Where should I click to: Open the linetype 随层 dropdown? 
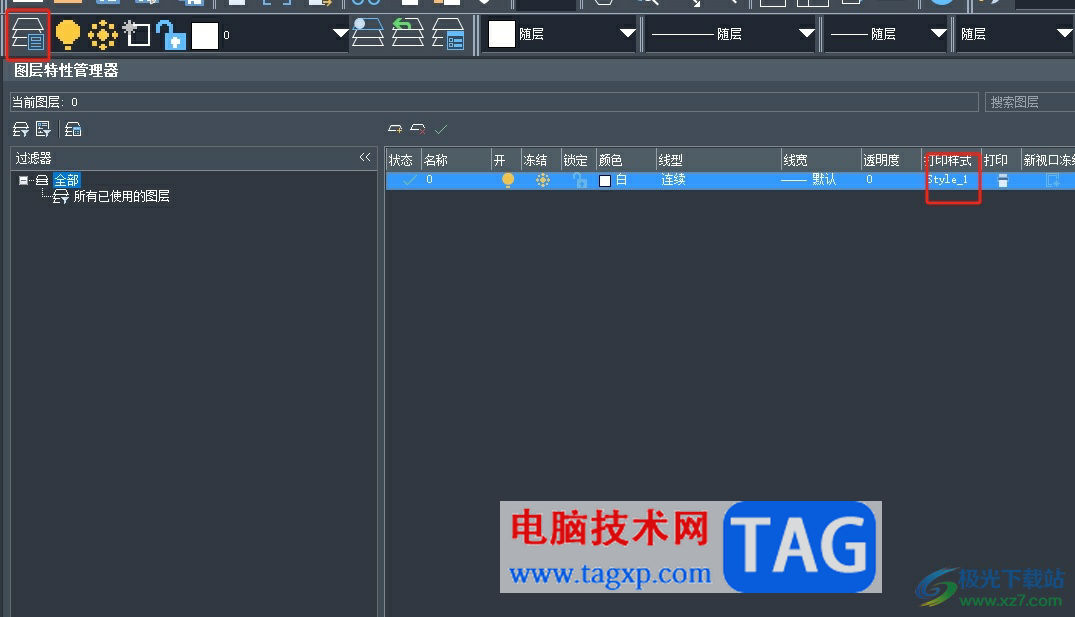pyautogui.click(x=806, y=33)
